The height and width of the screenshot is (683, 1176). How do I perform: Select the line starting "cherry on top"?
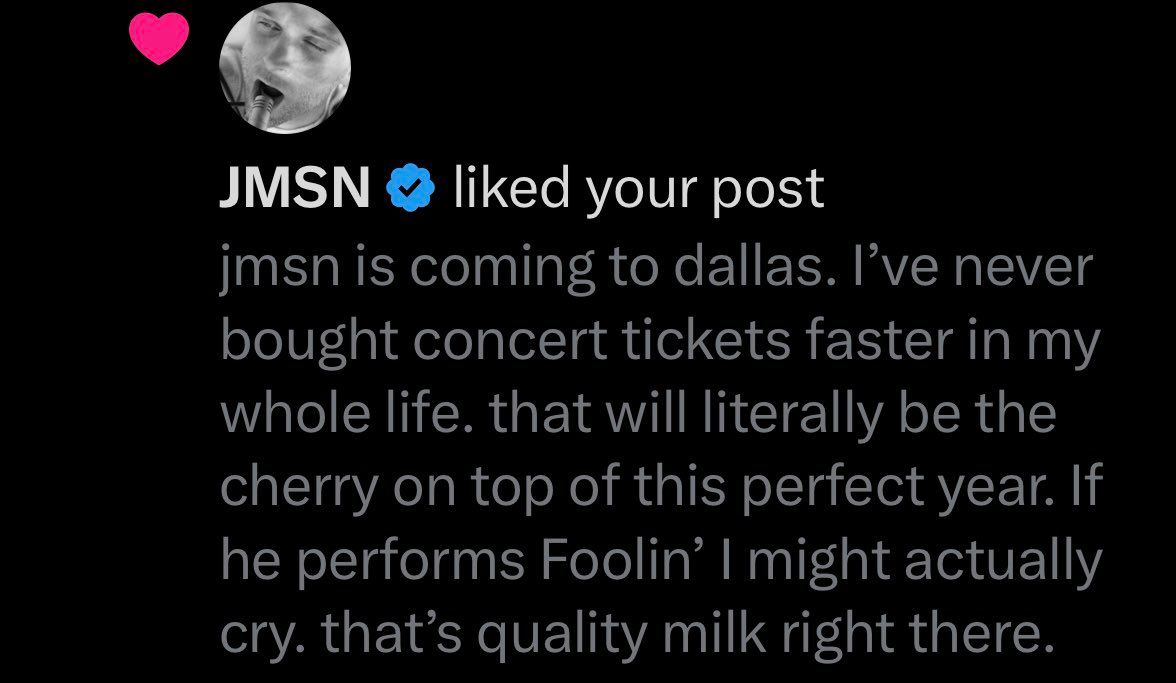(x=658, y=486)
